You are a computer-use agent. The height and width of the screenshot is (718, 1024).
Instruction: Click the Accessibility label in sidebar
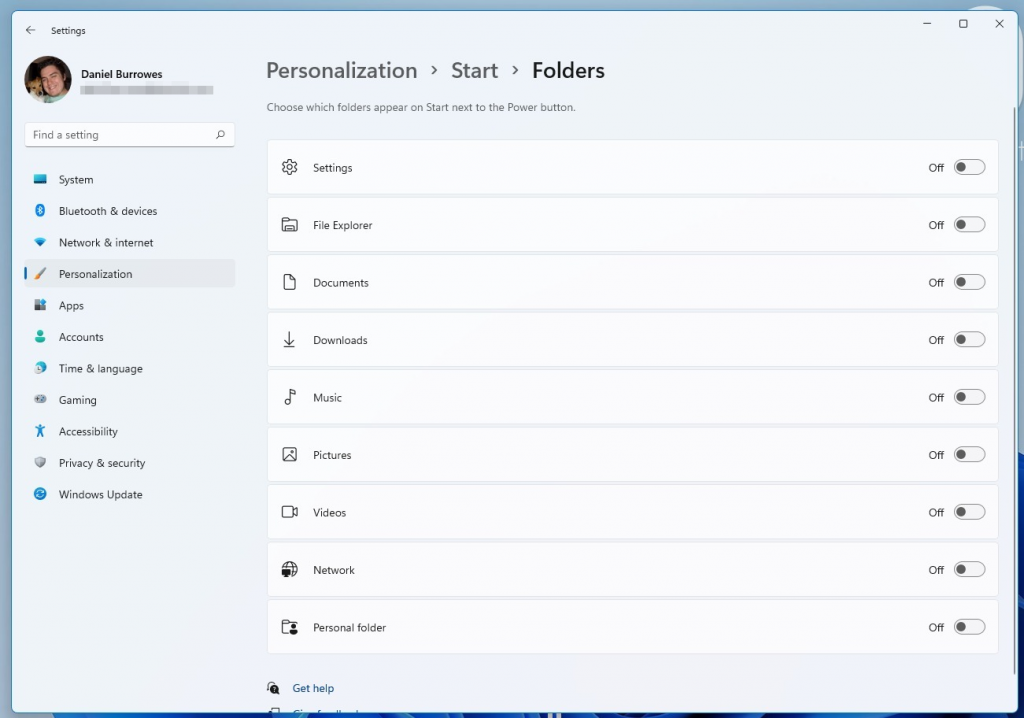[x=88, y=431]
